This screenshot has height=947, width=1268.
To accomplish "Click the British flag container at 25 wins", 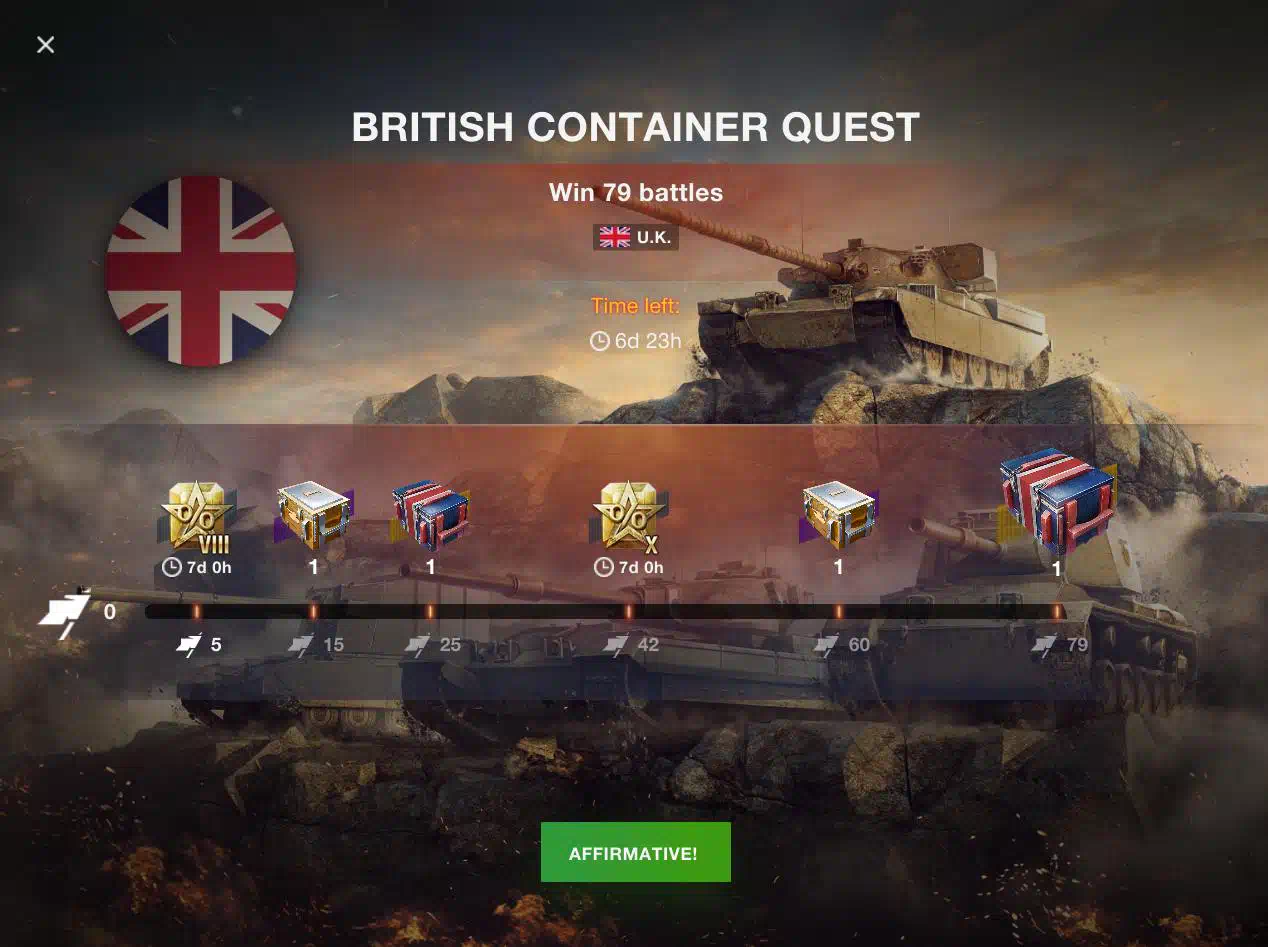I will pos(430,516).
